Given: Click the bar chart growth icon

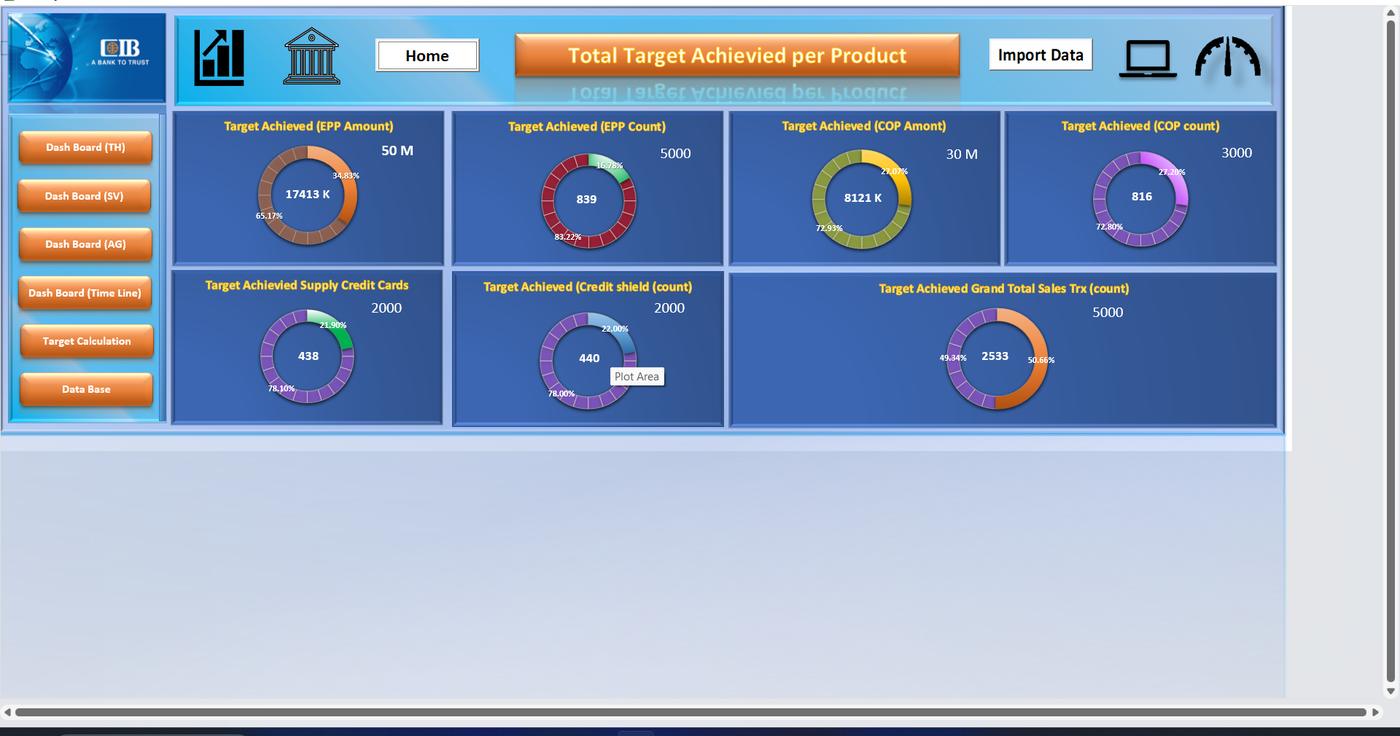Looking at the screenshot, I should (219, 57).
